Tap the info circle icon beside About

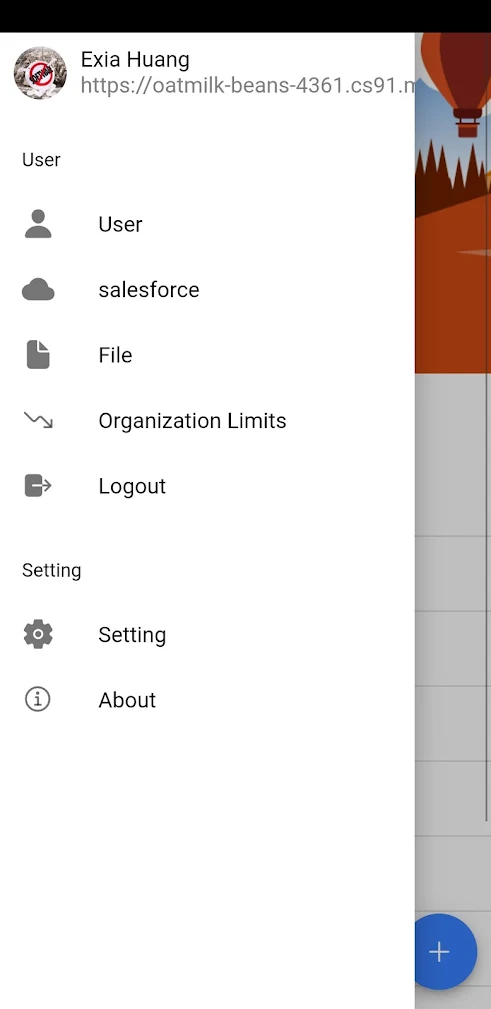pyautogui.click(x=37, y=699)
